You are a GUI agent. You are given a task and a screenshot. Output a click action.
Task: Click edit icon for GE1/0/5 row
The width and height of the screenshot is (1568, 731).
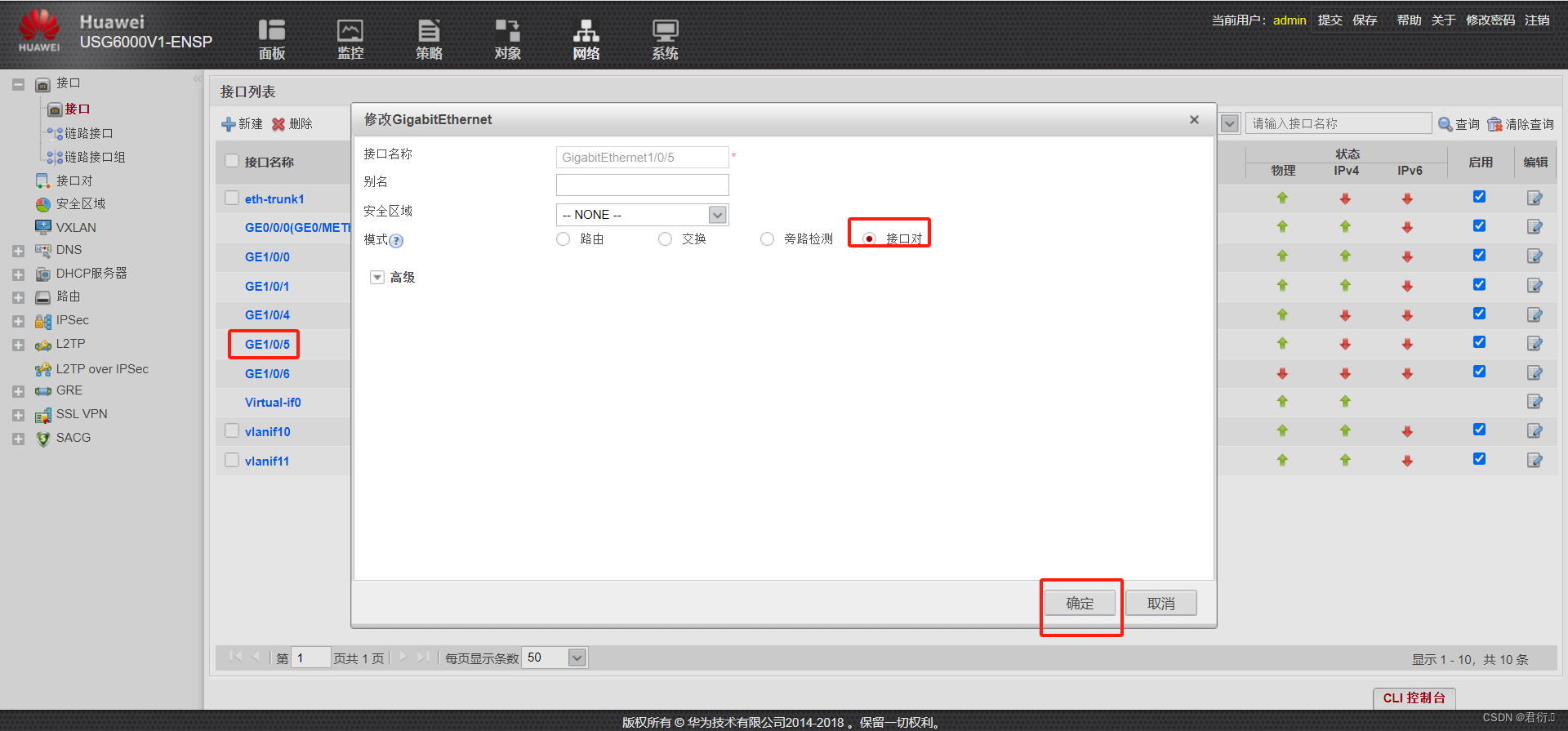[x=1535, y=343]
